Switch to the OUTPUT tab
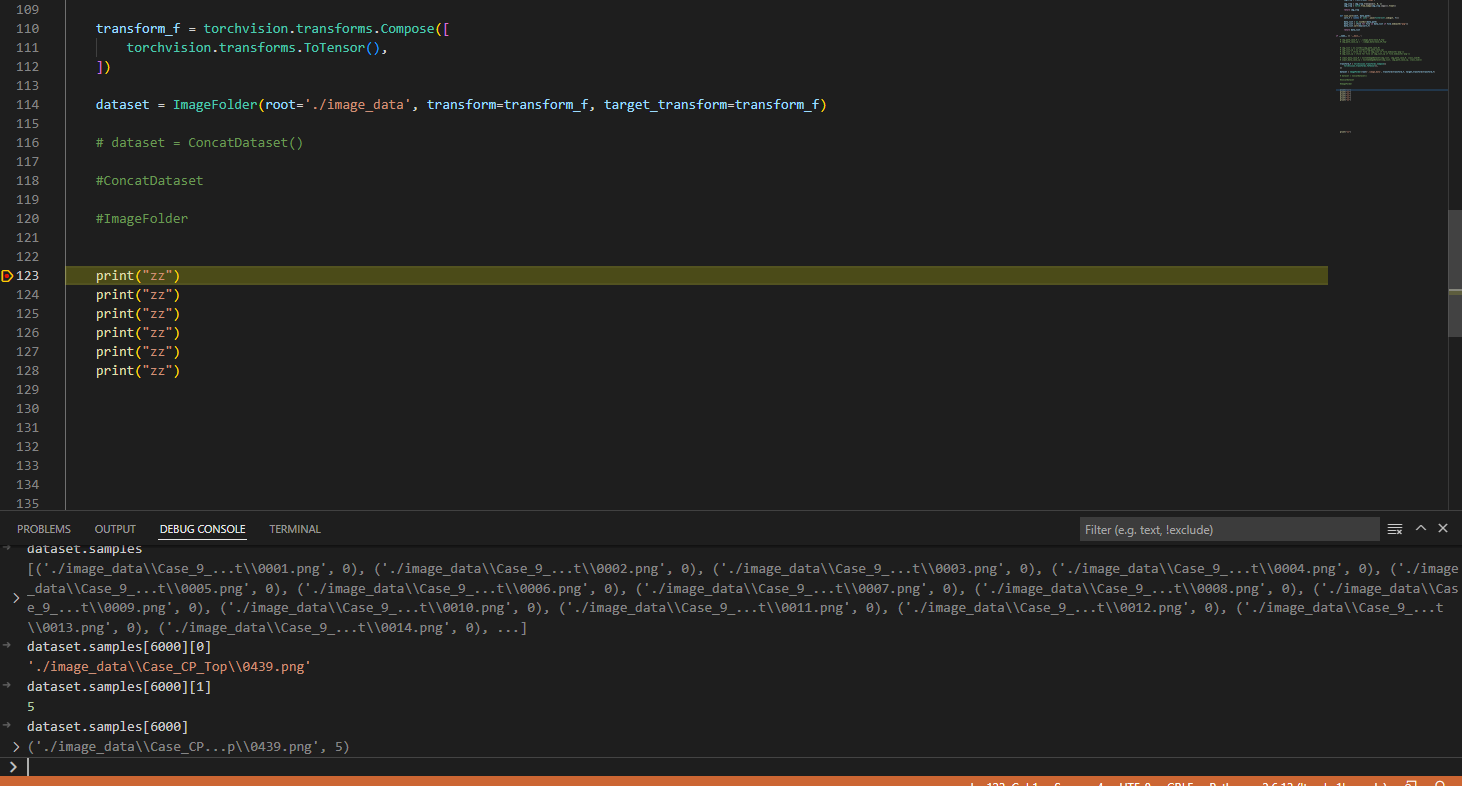 point(115,529)
